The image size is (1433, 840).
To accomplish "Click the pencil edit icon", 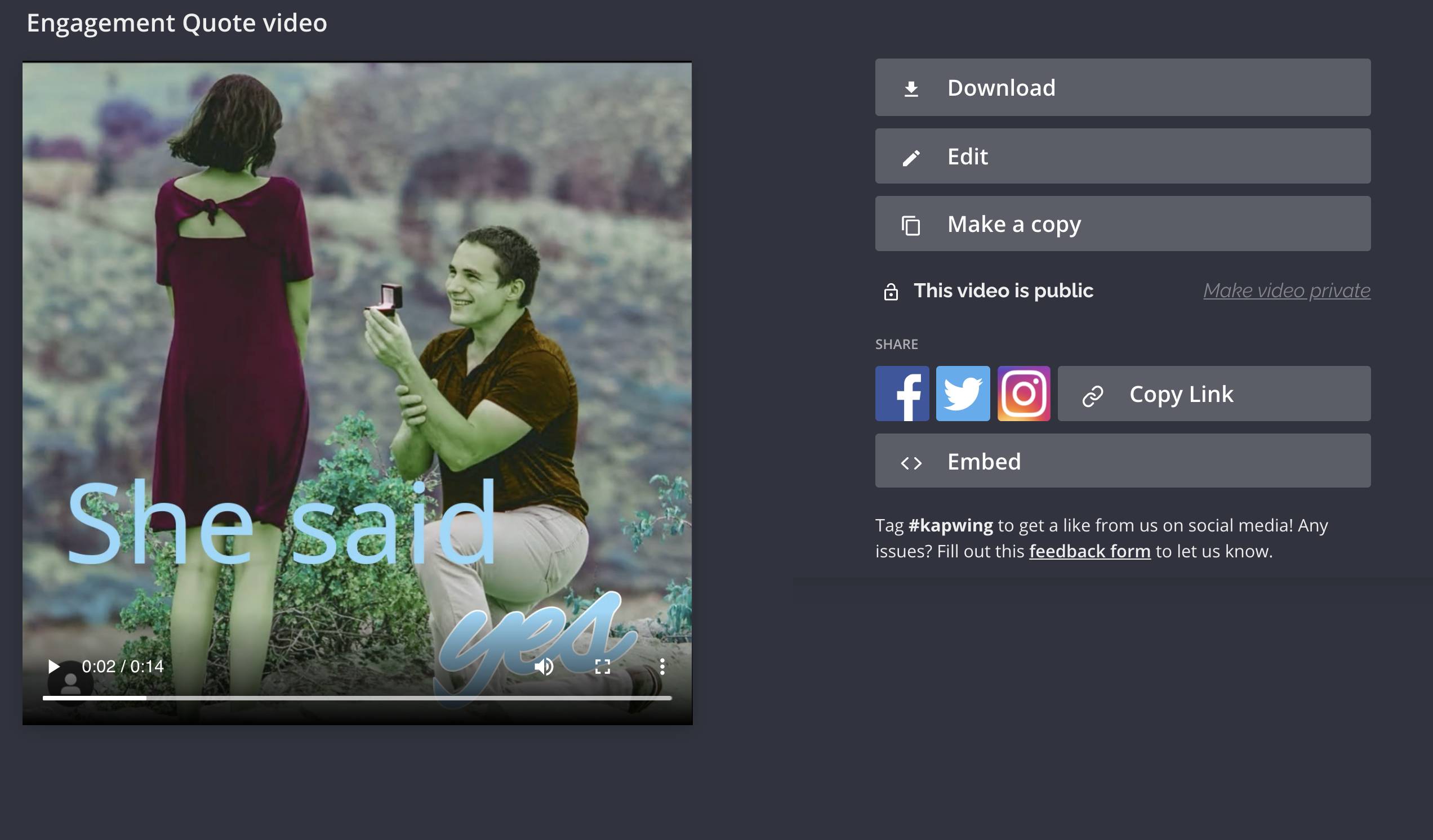I will pos(911,158).
